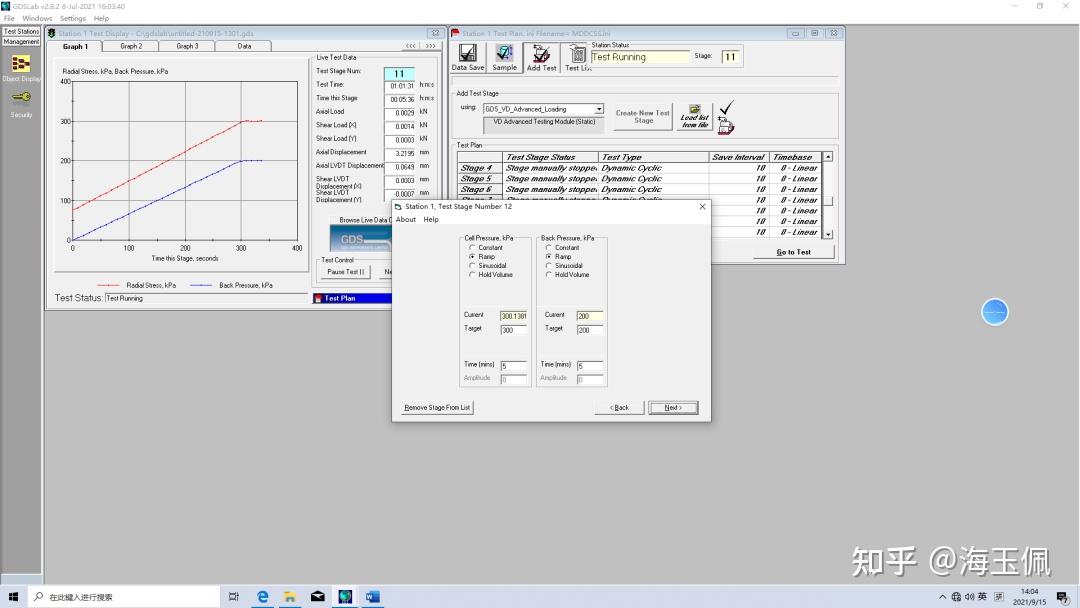Open the File menu

pos(9,19)
